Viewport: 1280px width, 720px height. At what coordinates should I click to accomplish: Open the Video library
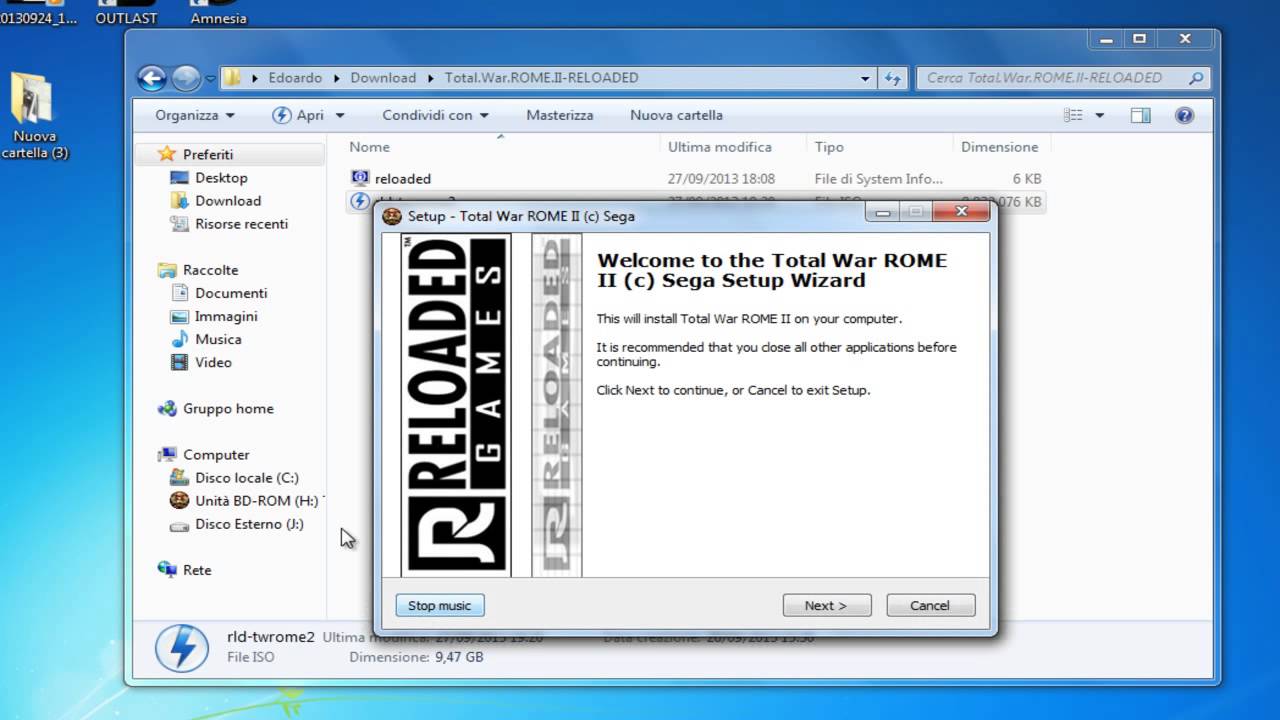(x=213, y=362)
